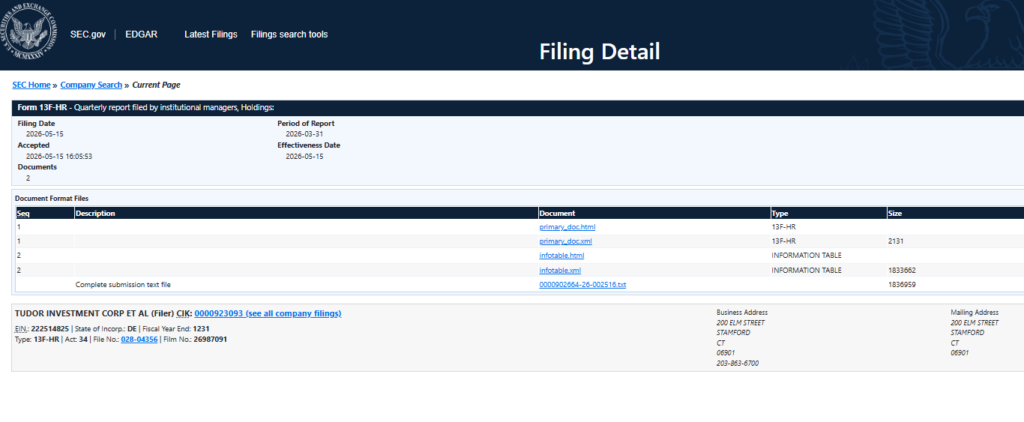The width and height of the screenshot is (1024, 422).
Task: Select accepted timestamp 2026-05-15 16:05:53
Action: (x=59, y=157)
